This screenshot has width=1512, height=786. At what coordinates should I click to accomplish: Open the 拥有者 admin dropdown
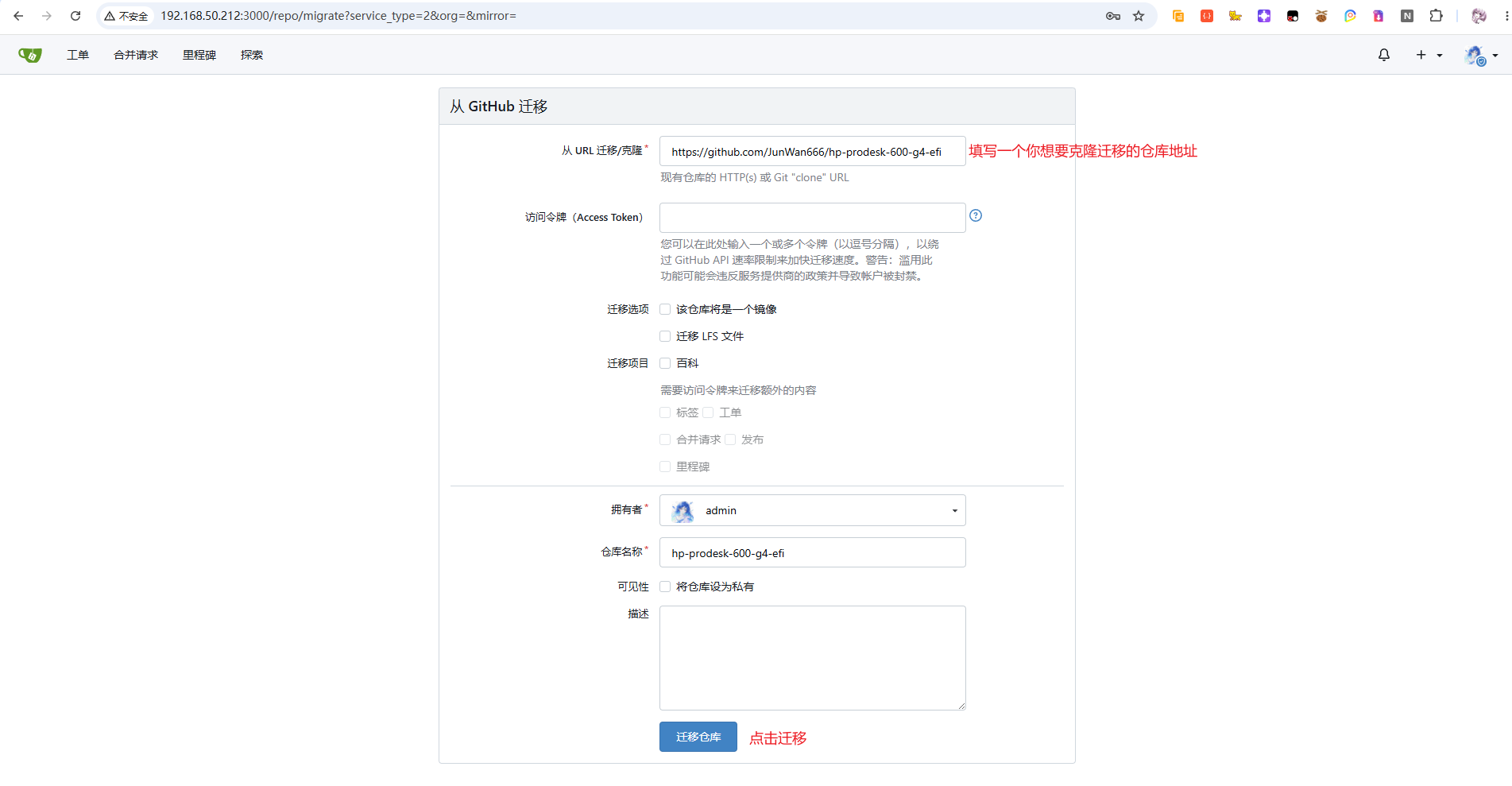(812, 510)
